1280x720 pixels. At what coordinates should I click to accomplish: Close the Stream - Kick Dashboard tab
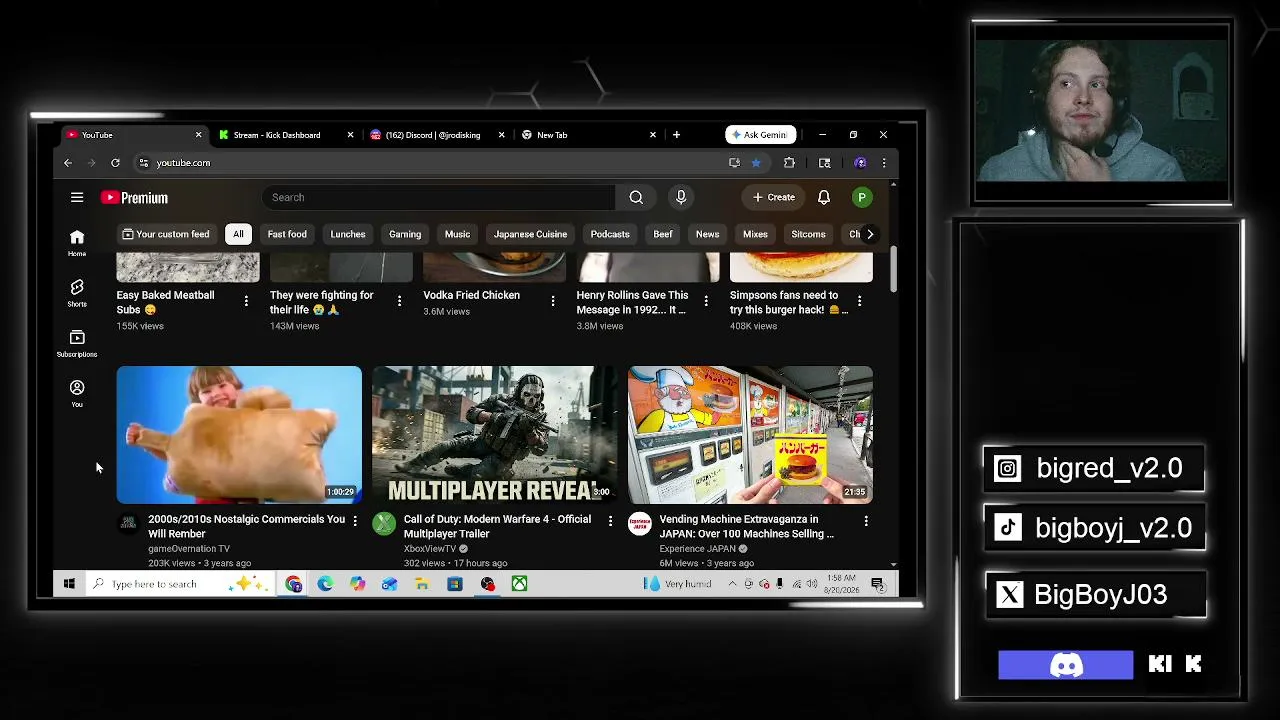(x=350, y=135)
